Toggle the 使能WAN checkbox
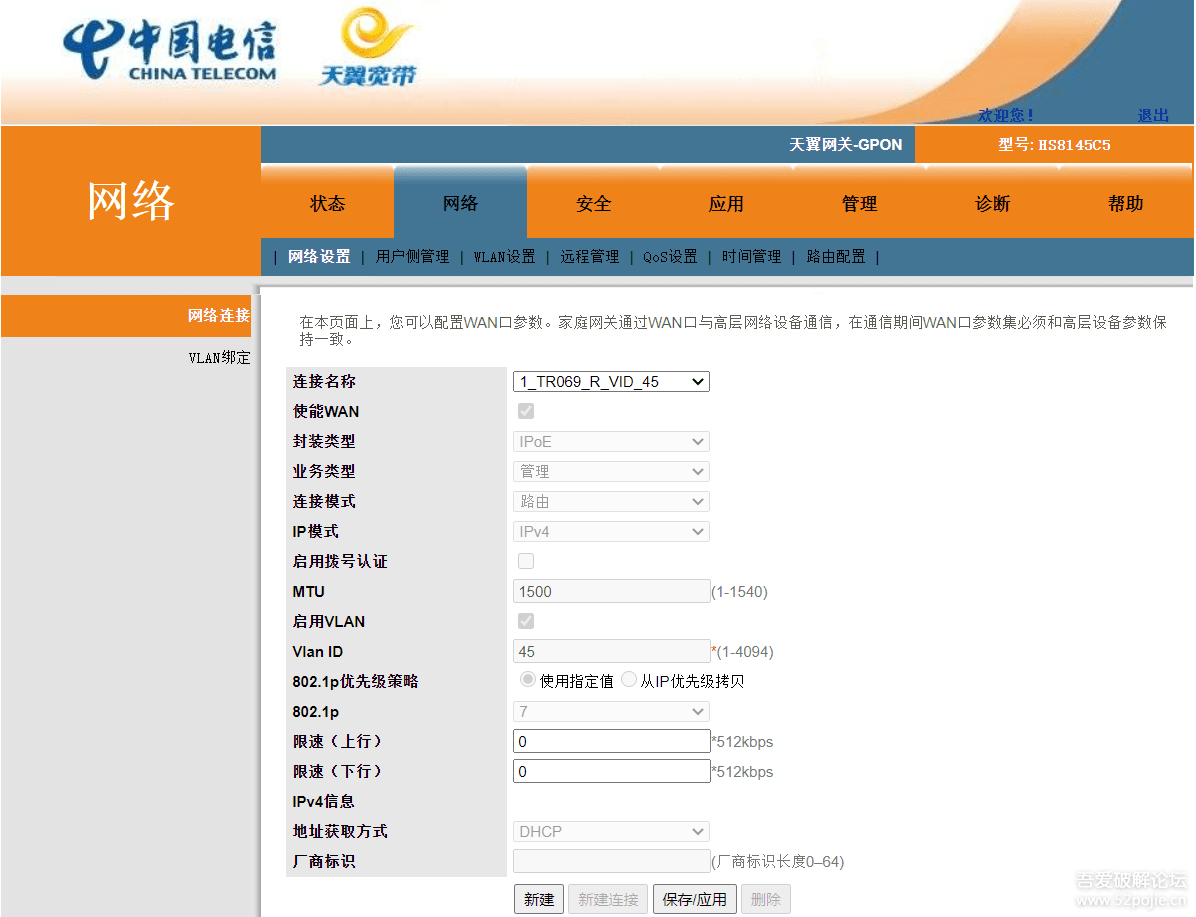This screenshot has height=917, width=1196. click(526, 411)
